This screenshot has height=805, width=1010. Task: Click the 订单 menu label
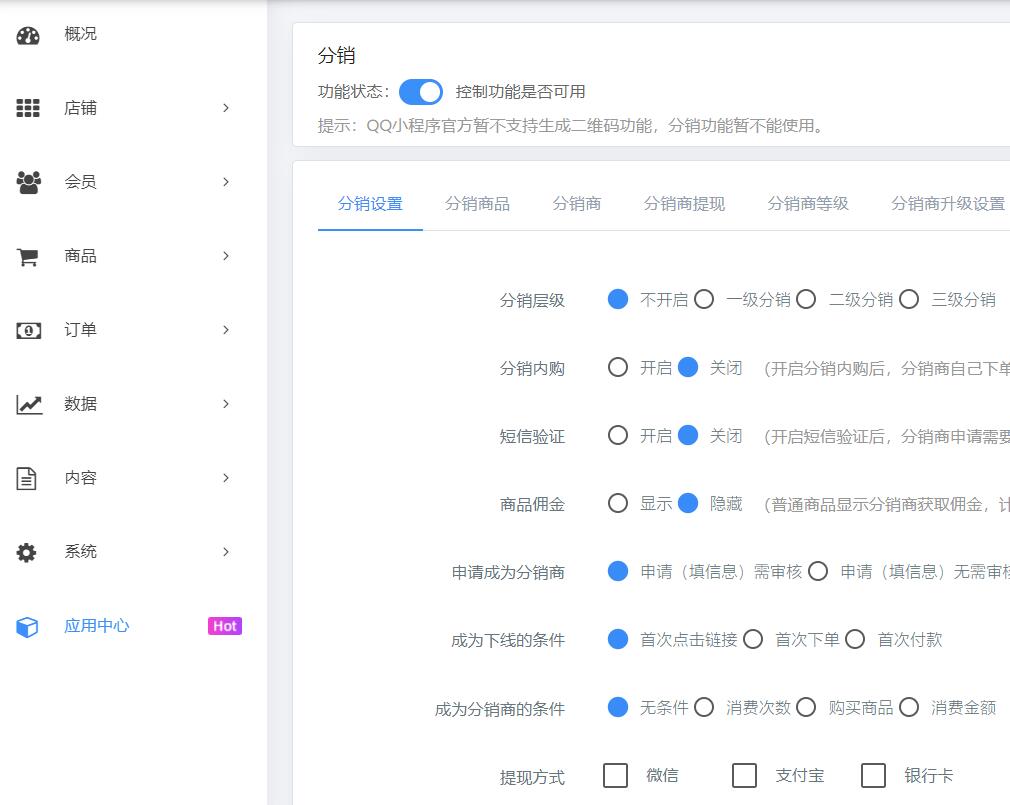81,330
